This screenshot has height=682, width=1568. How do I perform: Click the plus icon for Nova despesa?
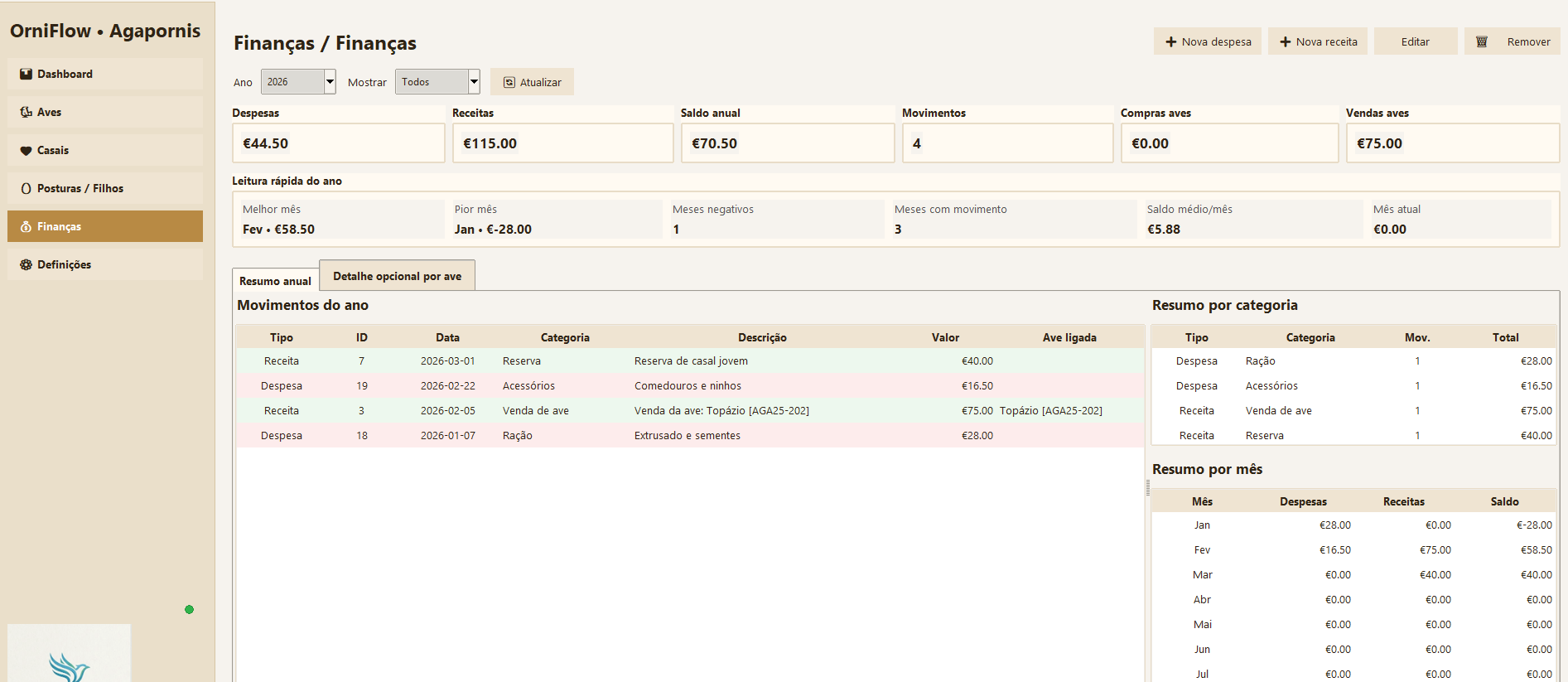coord(1170,41)
